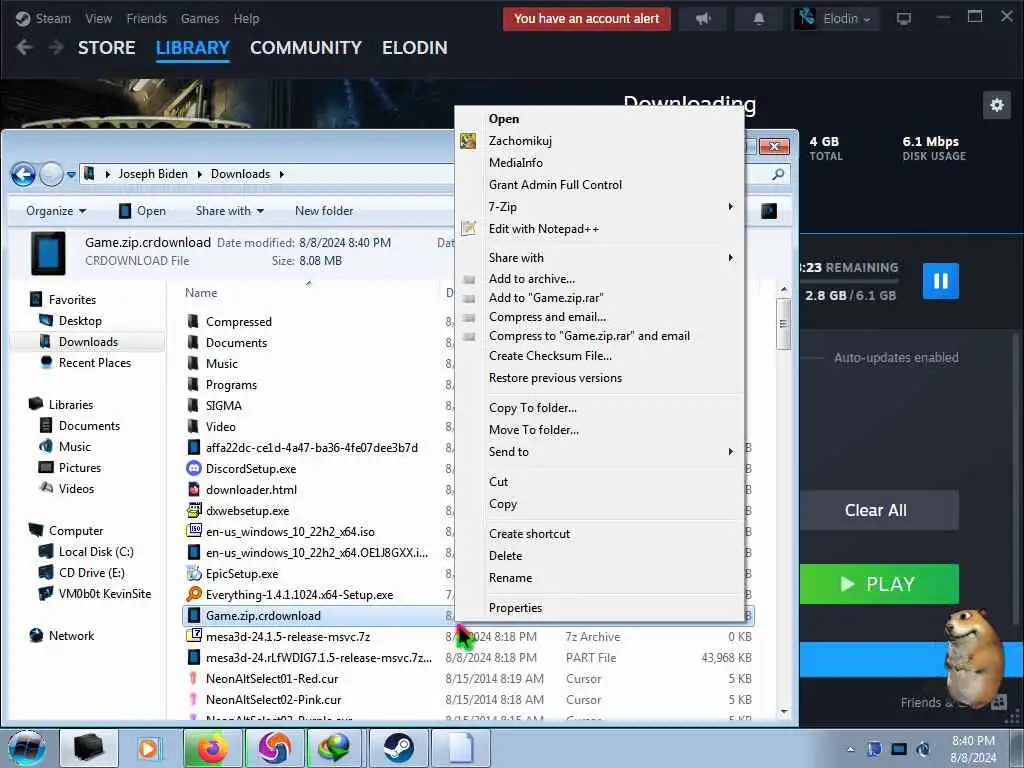This screenshot has width=1024, height=768.
Task: Expand Organize dropdown in Explorer toolbar
Action: [56, 211]
